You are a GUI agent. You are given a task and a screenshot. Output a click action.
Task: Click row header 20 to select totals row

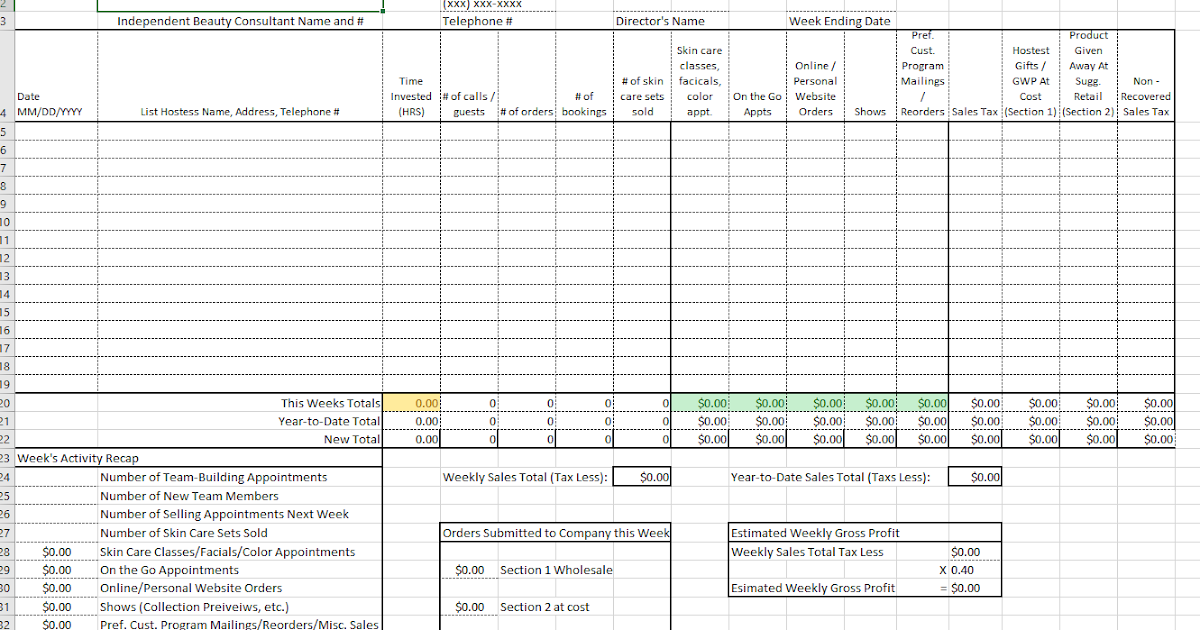[8, 402]
